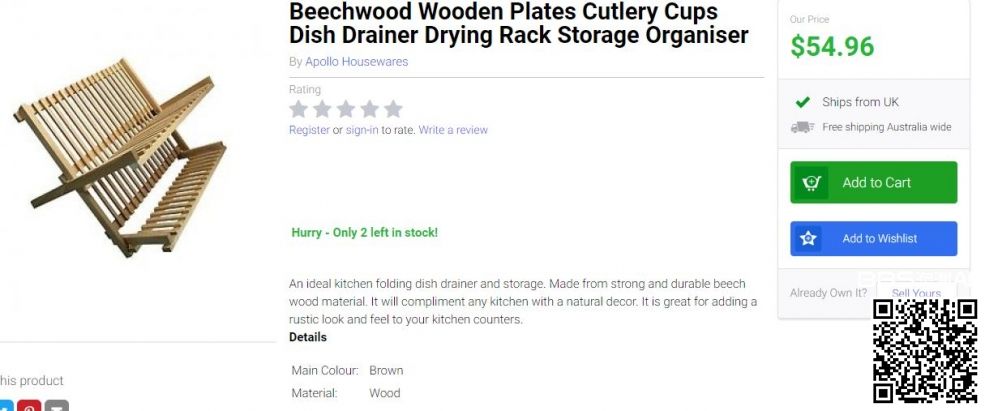Screen dimensions: 998x411
Task: Click the green Ships from UK checkmark
Action: [x=802, y=102]
